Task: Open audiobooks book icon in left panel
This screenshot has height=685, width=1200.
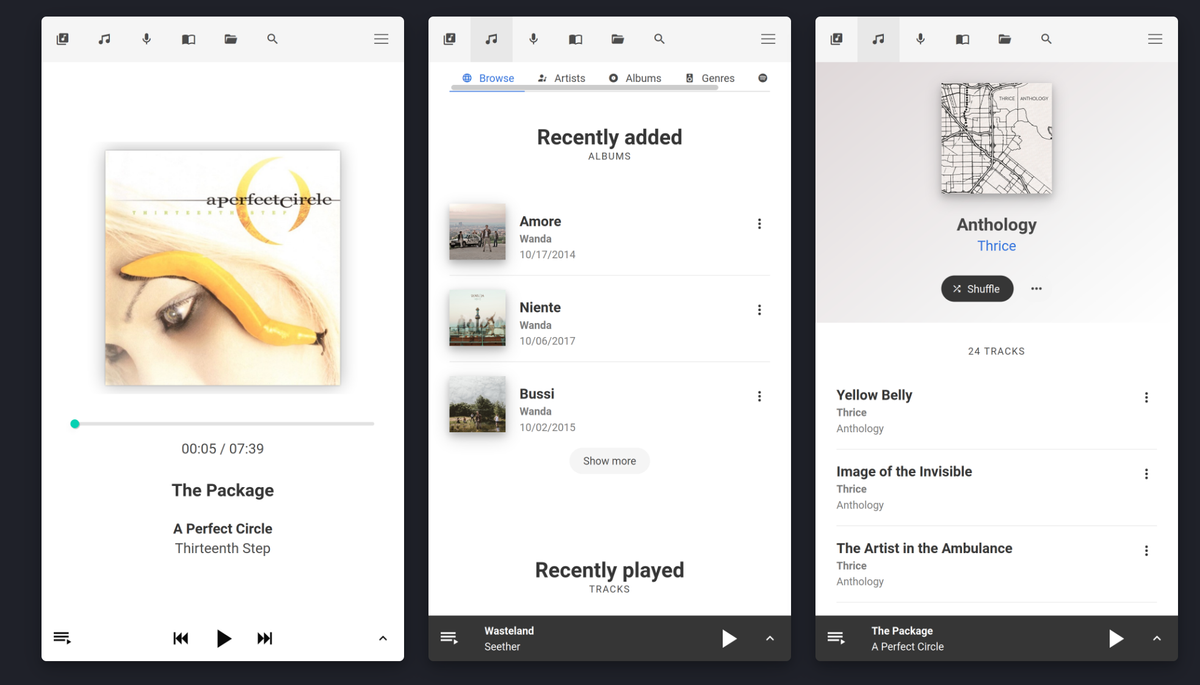Action: point(188,39)
